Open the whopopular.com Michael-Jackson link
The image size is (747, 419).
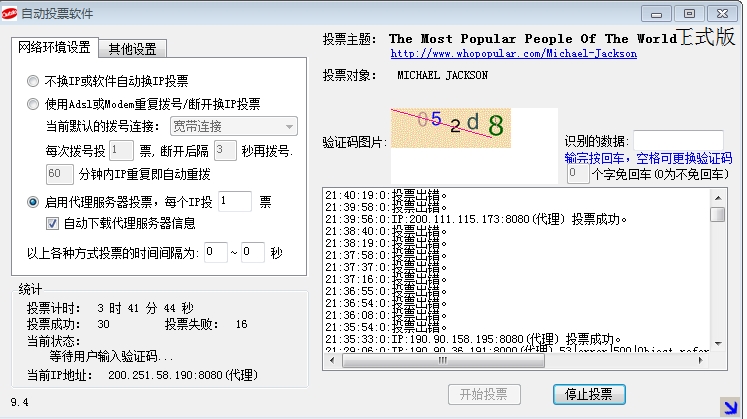tap(514, 53)
